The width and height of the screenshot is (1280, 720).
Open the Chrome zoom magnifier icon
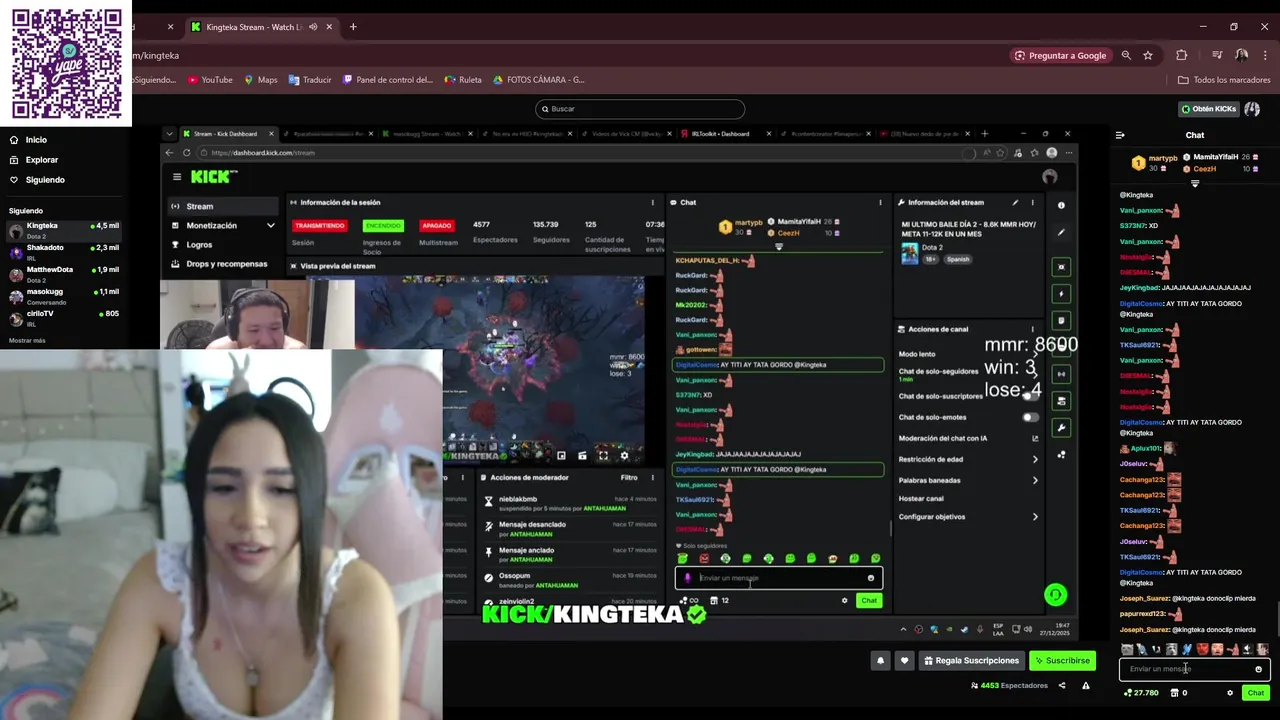click(x=1126, y=56)
